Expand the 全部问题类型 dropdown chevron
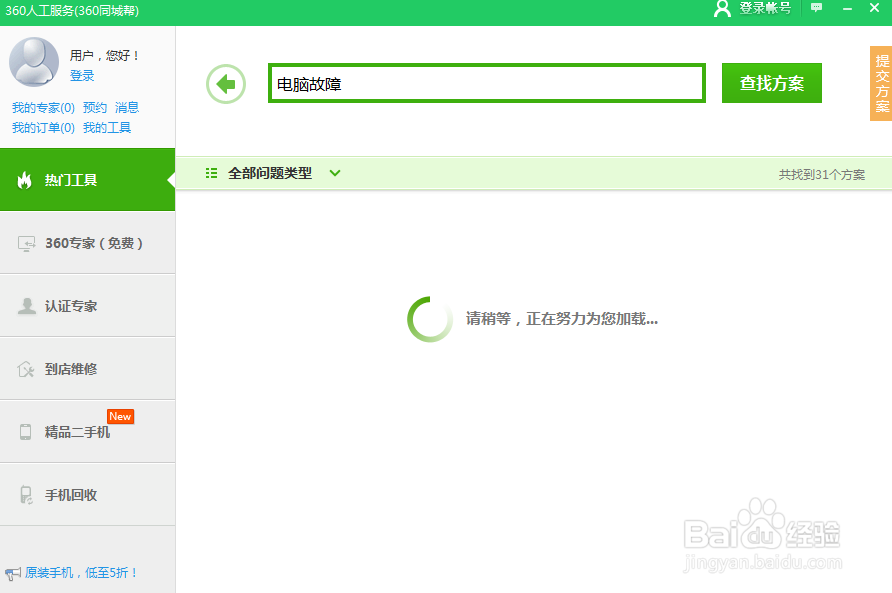 335,173
